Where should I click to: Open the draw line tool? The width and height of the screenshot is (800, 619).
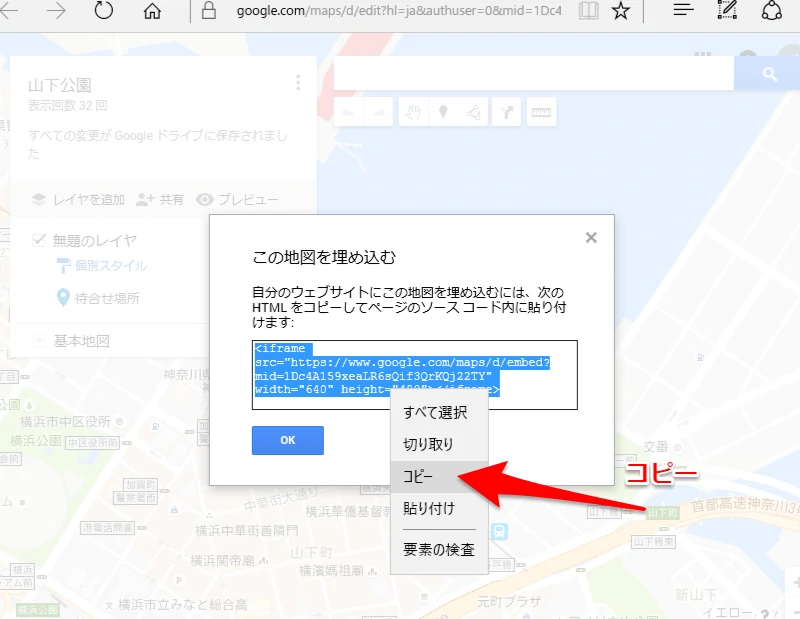tap(472, 111)
